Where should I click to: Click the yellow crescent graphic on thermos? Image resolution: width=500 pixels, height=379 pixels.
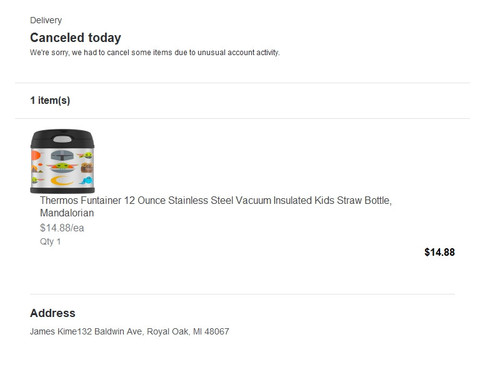61,180
